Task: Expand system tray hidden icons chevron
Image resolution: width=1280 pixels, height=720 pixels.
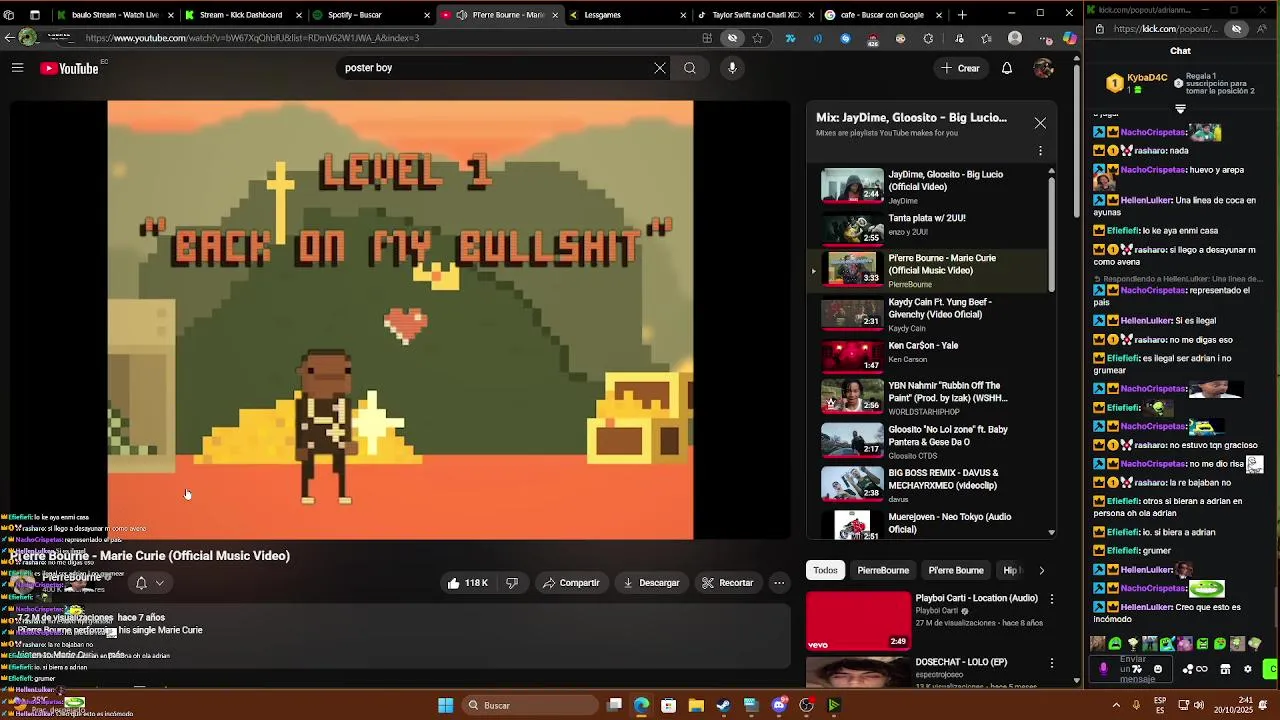Action: coord(1117,705)
